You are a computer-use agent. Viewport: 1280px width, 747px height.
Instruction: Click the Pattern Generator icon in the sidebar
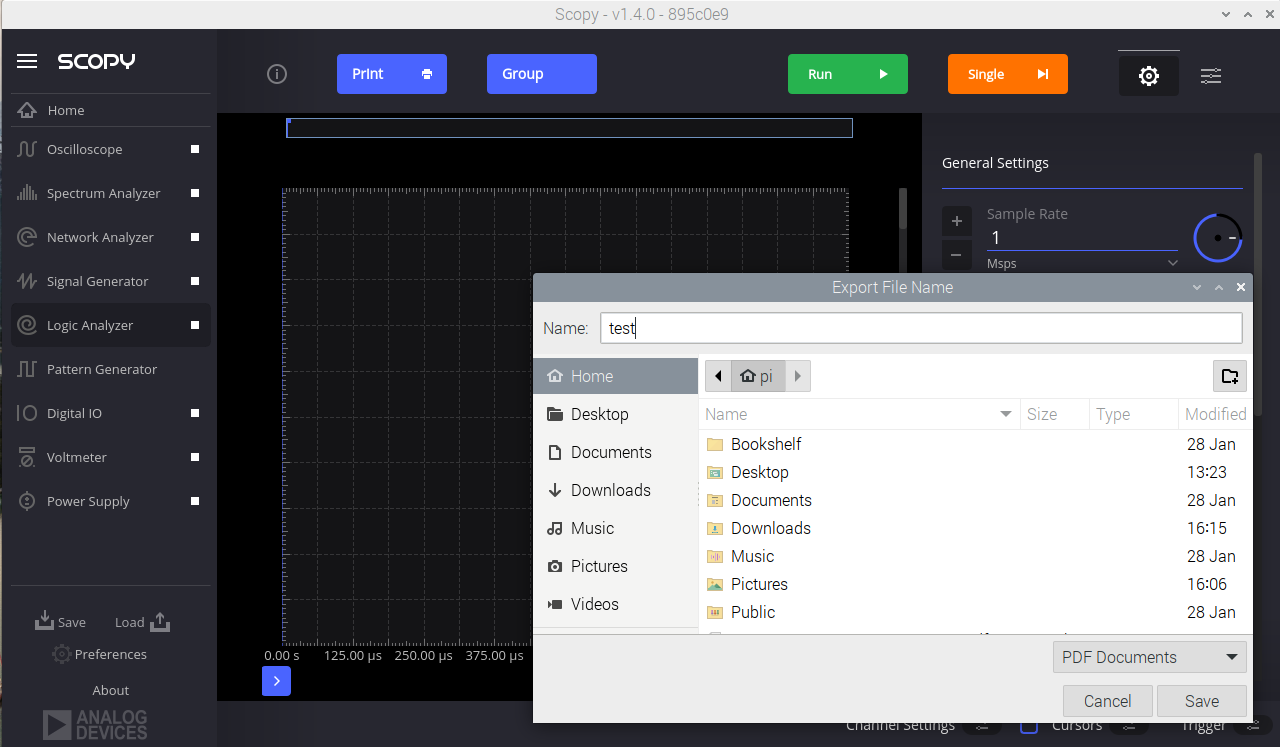[x=27, y=369]
